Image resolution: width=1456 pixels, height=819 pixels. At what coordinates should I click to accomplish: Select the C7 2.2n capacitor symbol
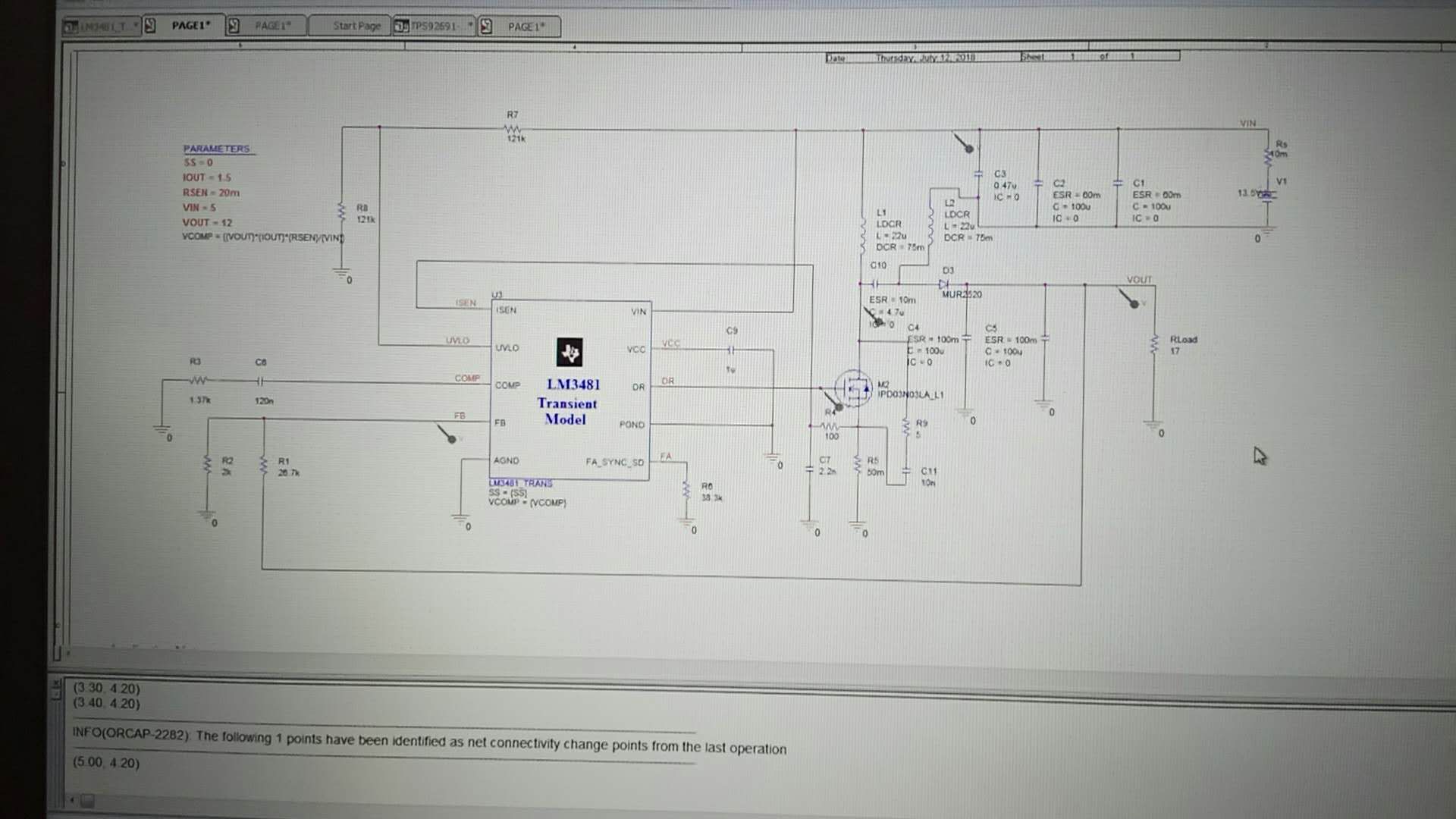(809, 470)
